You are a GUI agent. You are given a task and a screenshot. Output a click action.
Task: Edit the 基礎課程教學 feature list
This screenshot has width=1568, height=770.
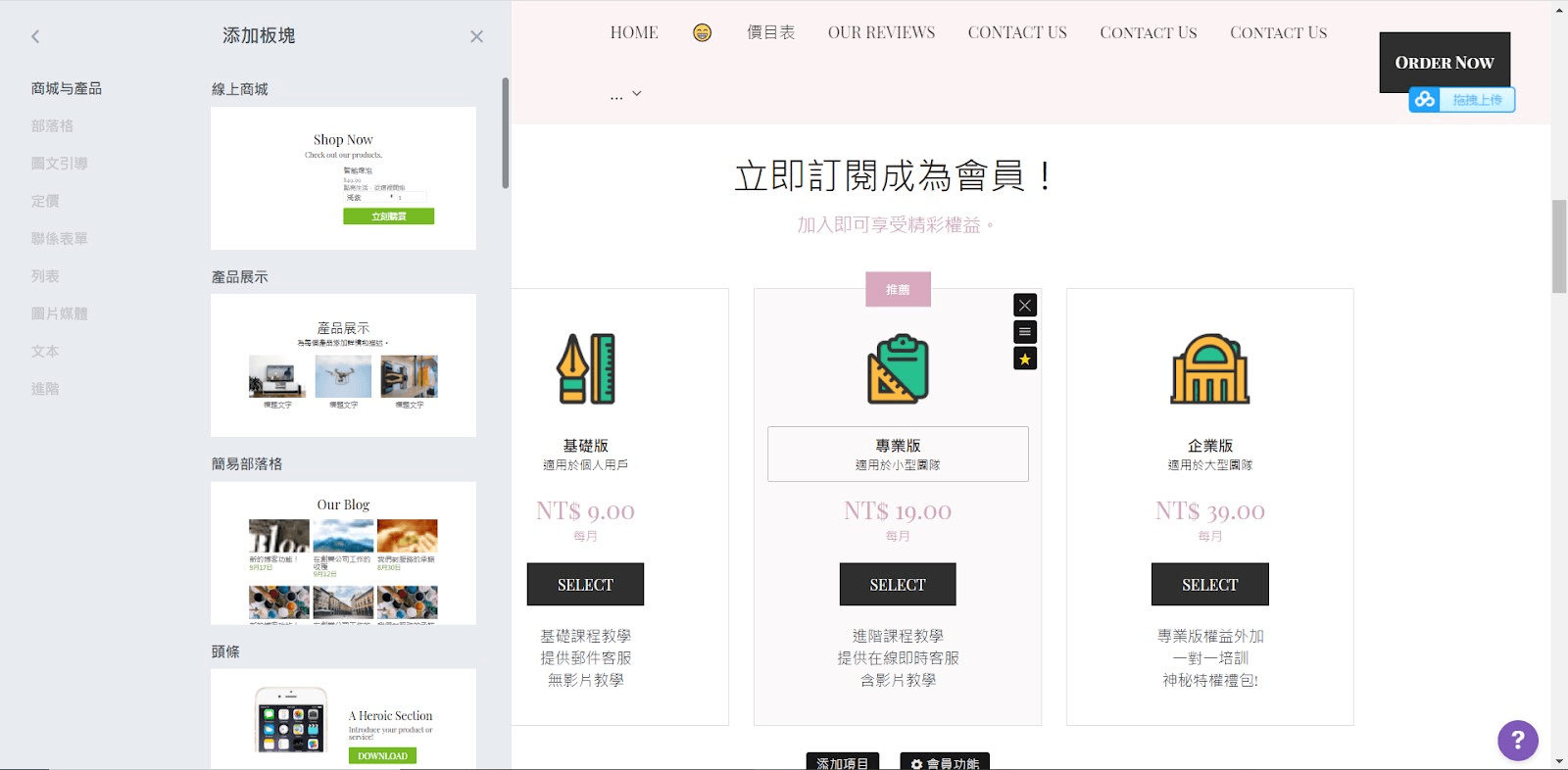pyautogui.click(x=585, y=657)
